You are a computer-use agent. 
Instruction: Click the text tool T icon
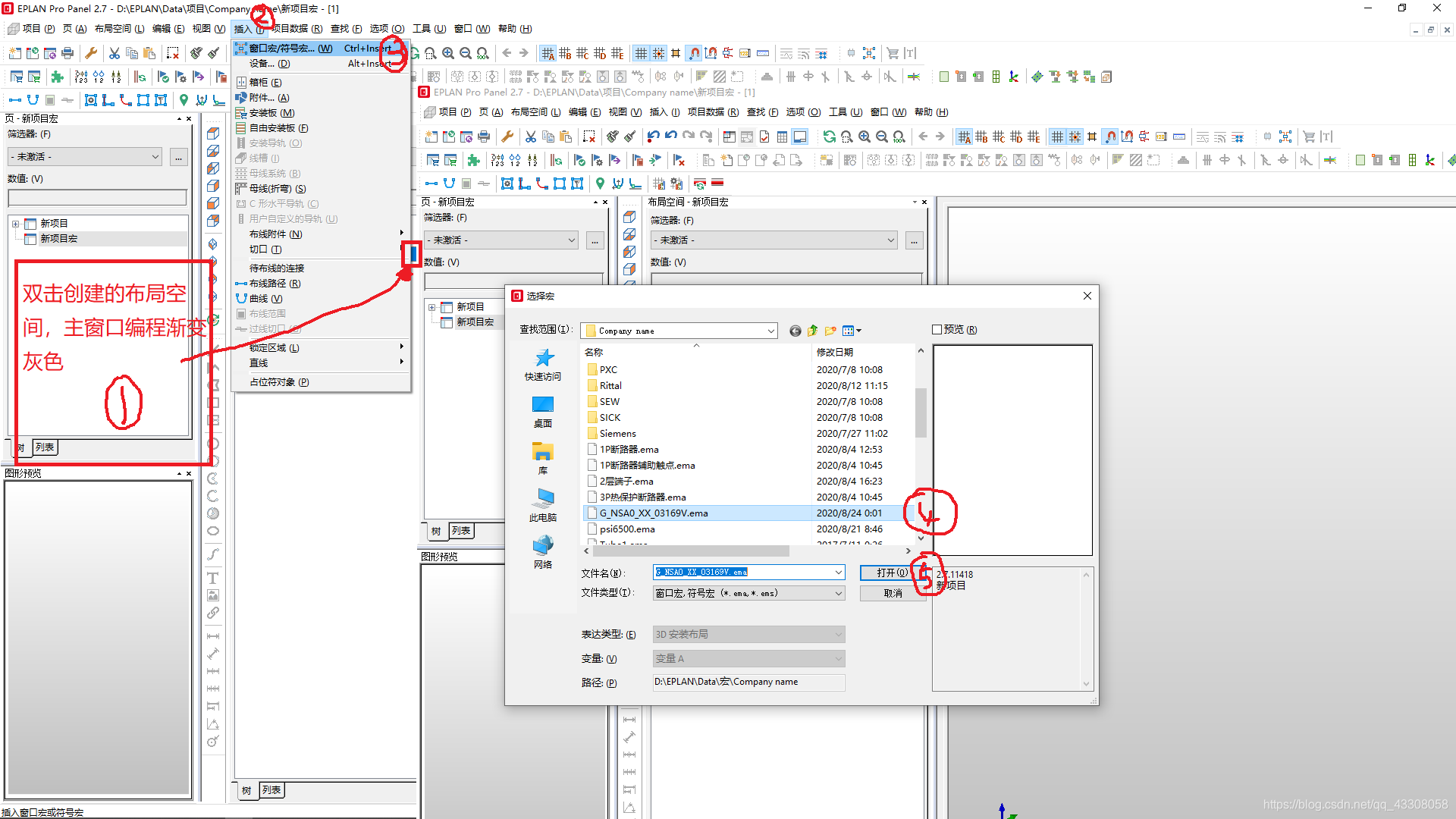(x=213, y=578)
